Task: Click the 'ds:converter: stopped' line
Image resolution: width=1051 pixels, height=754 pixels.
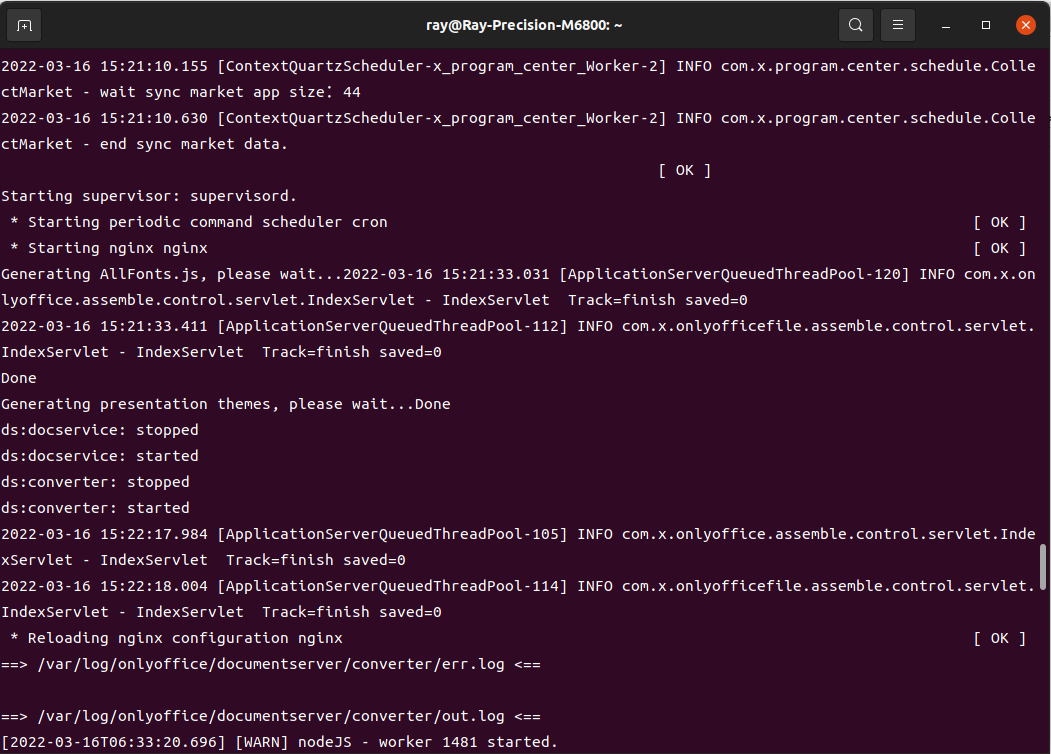Action: tap(95, 482)
